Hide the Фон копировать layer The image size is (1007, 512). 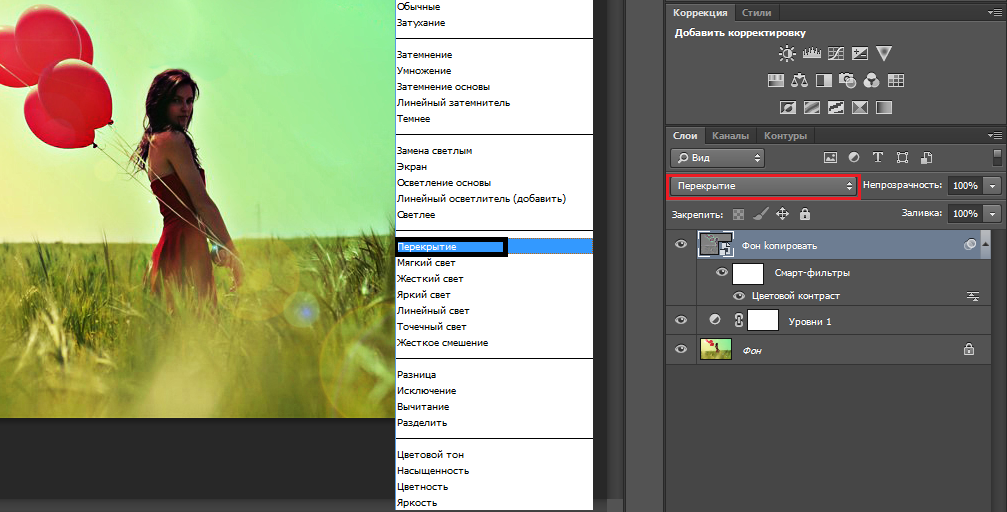pyautogui.click(x=681, y=244)
